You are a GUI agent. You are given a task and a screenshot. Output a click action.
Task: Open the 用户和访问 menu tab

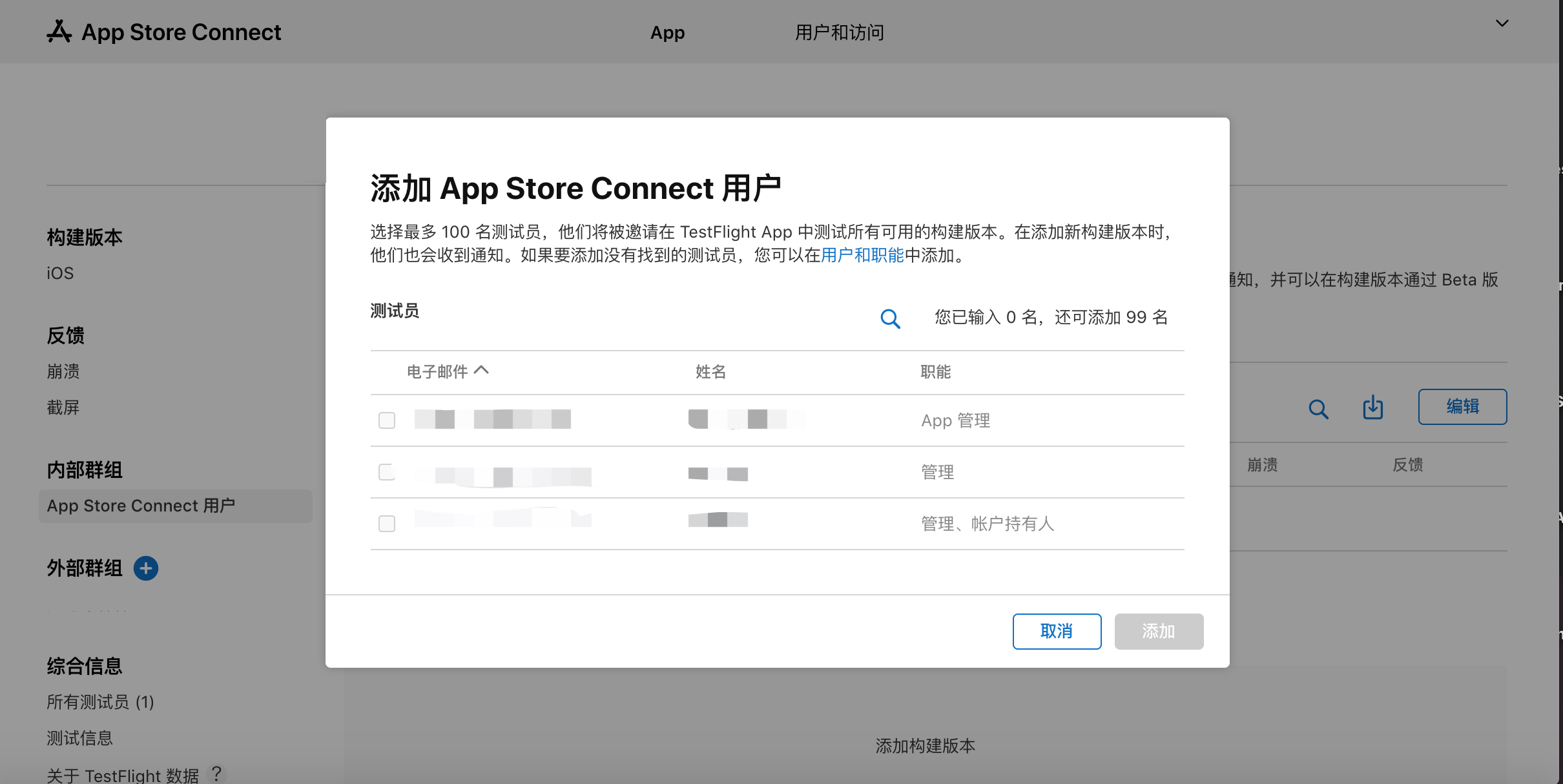point(839,32)
